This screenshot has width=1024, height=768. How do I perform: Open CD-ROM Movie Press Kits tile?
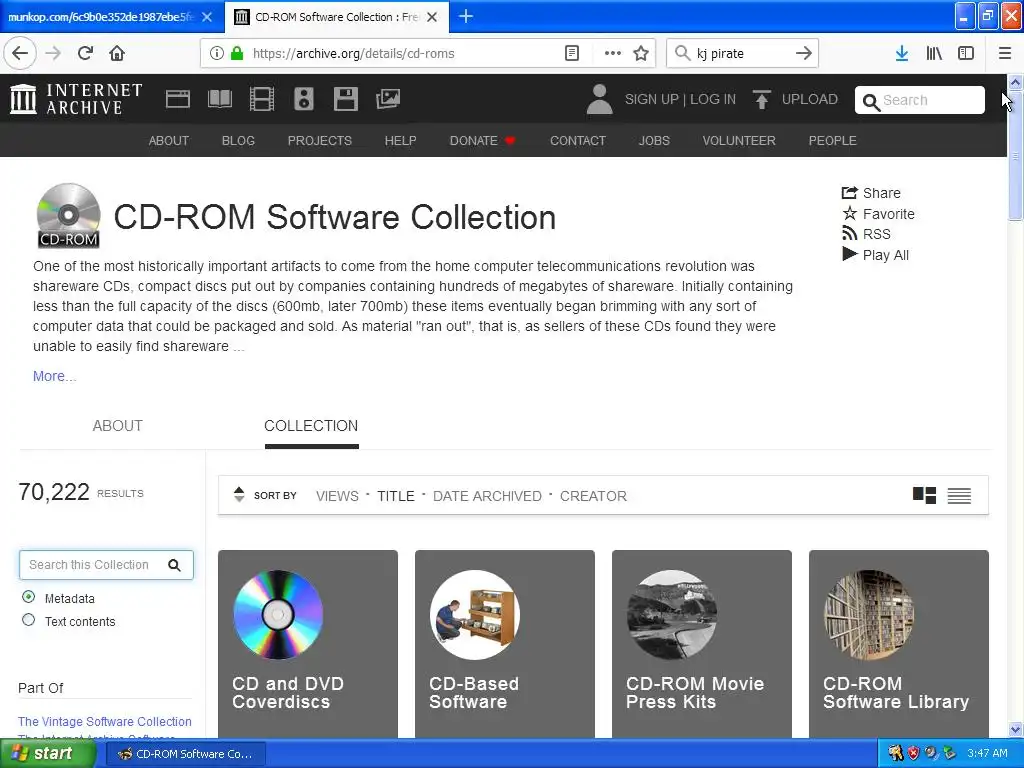tap(702, 644)
